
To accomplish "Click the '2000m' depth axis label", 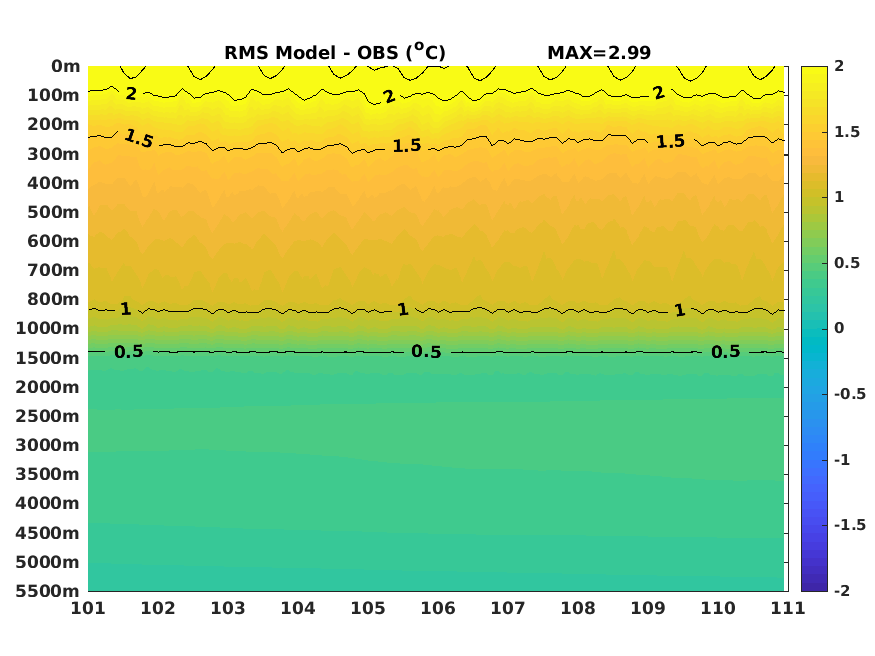I will [48, 387].
